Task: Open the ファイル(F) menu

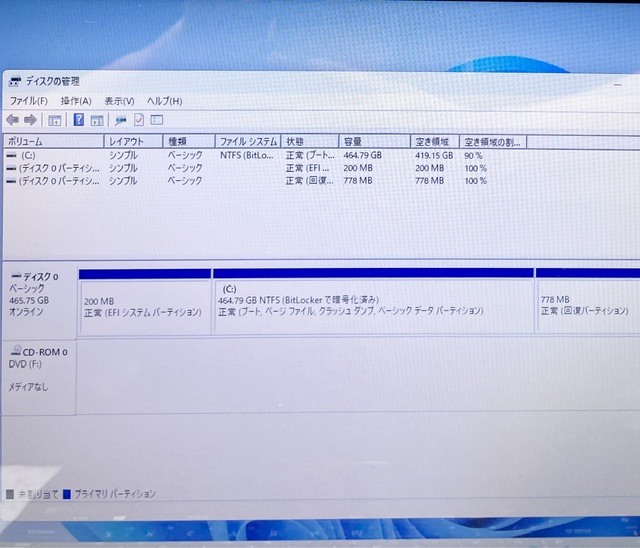Action: coord(29,101)
